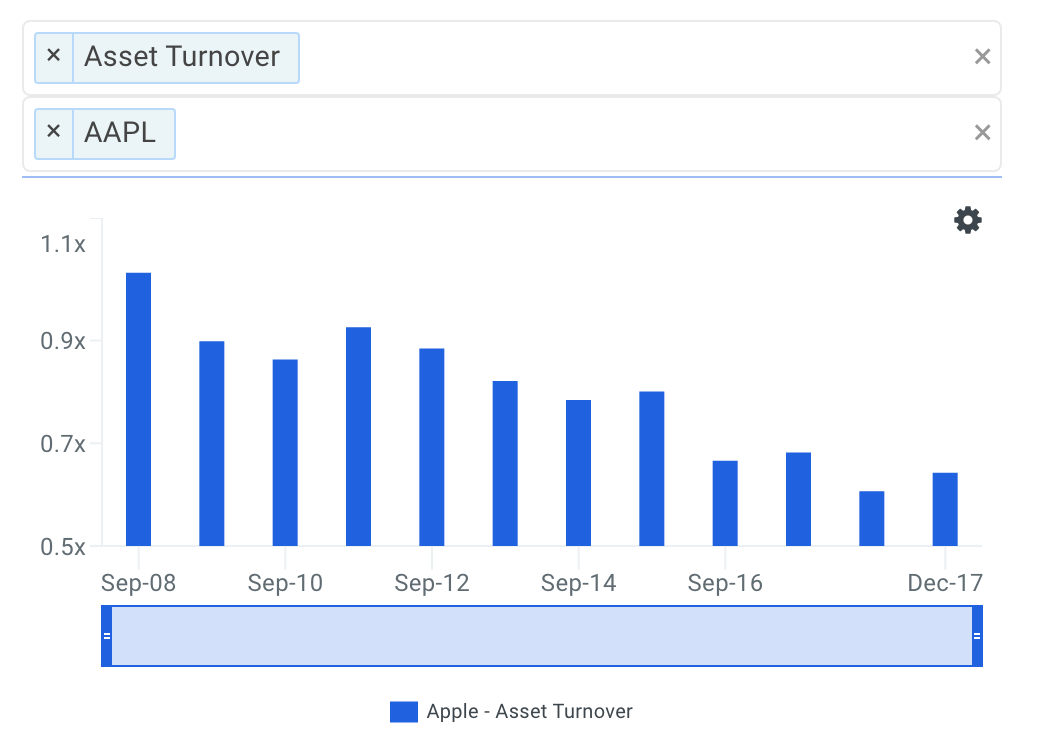The height and width of the screenshot is (744, 1038).
Task: Clear the metric field with its X
Action: [982, 57]
